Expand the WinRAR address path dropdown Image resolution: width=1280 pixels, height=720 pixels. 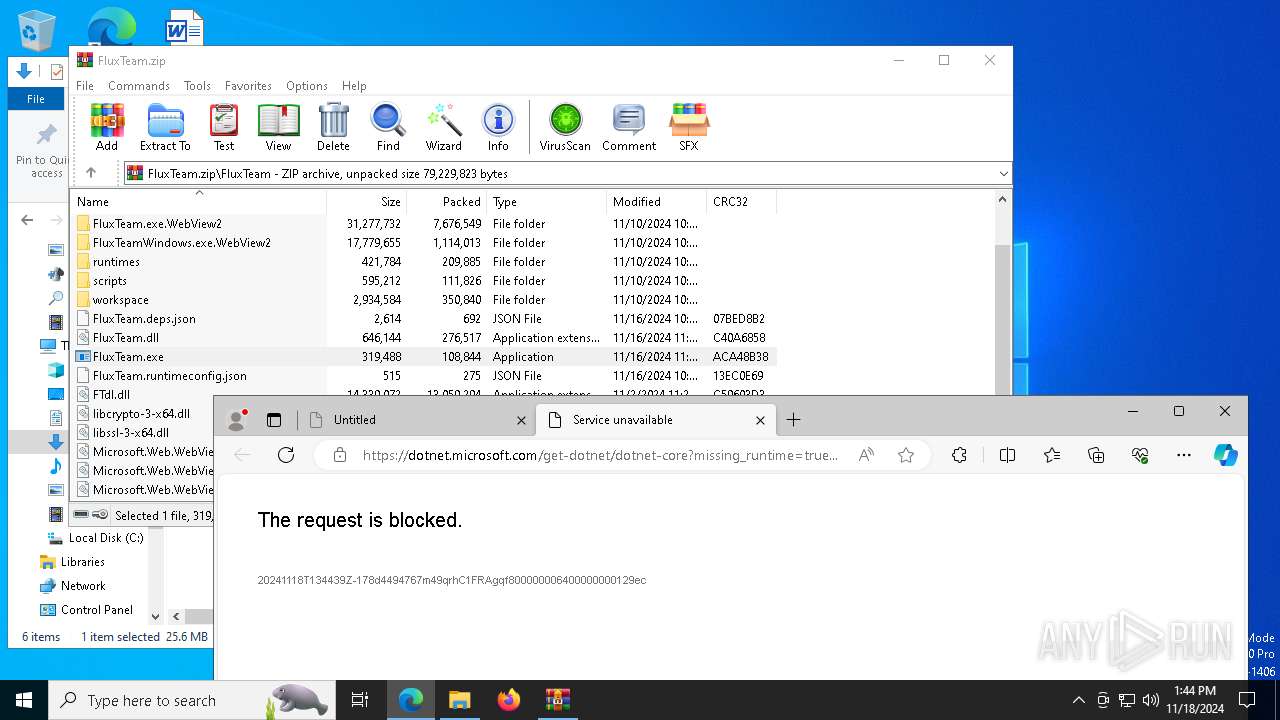click(x=1003, y=174)
